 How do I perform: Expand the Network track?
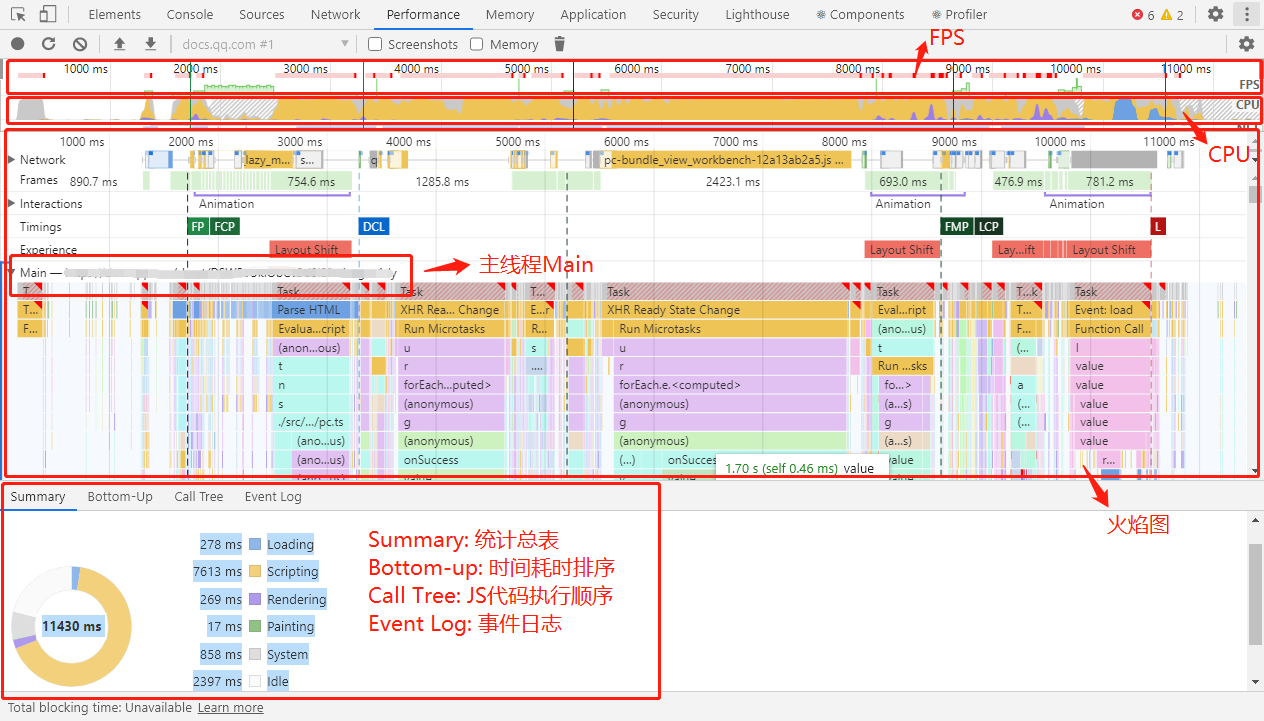coord(12,160)
